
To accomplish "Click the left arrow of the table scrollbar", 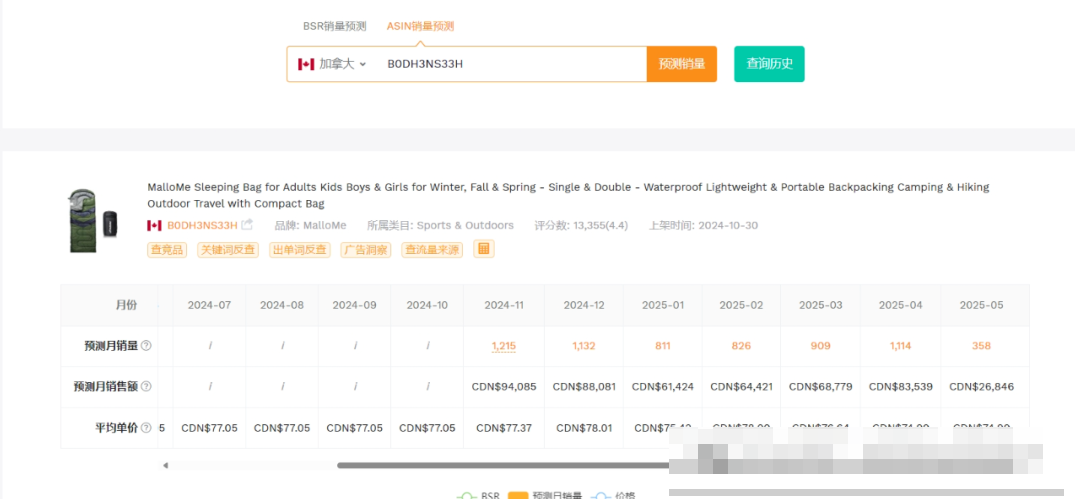I will tap(165, 465).
